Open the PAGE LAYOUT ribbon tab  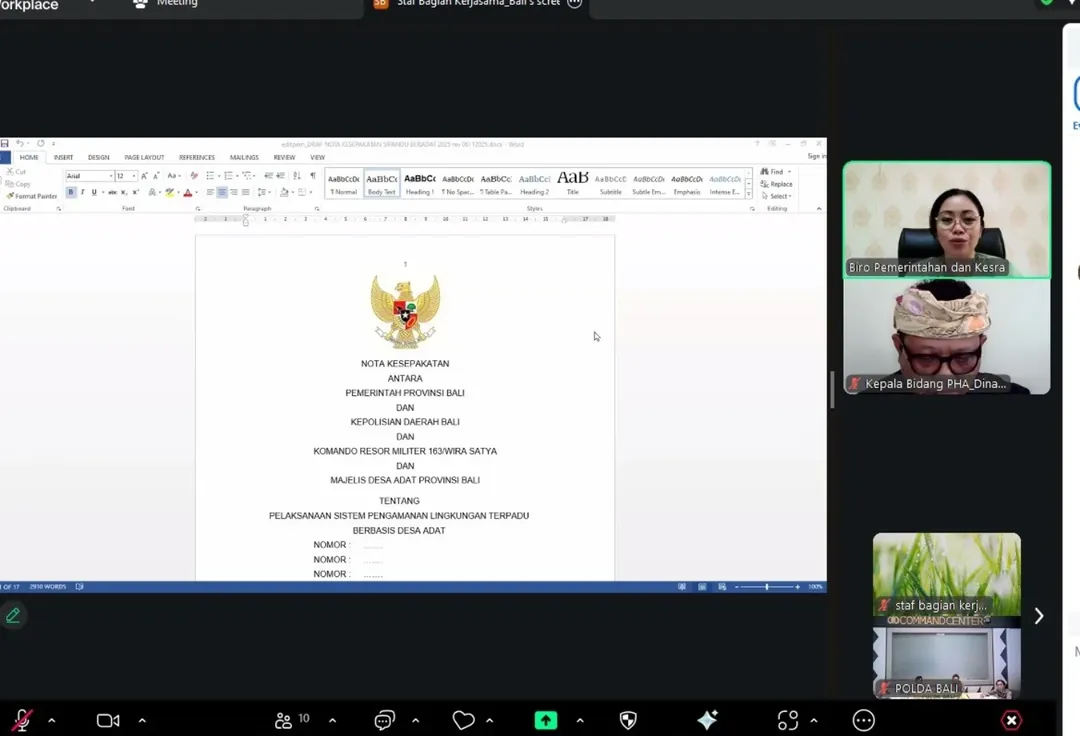pyautogui.click(x=144, y=157)
